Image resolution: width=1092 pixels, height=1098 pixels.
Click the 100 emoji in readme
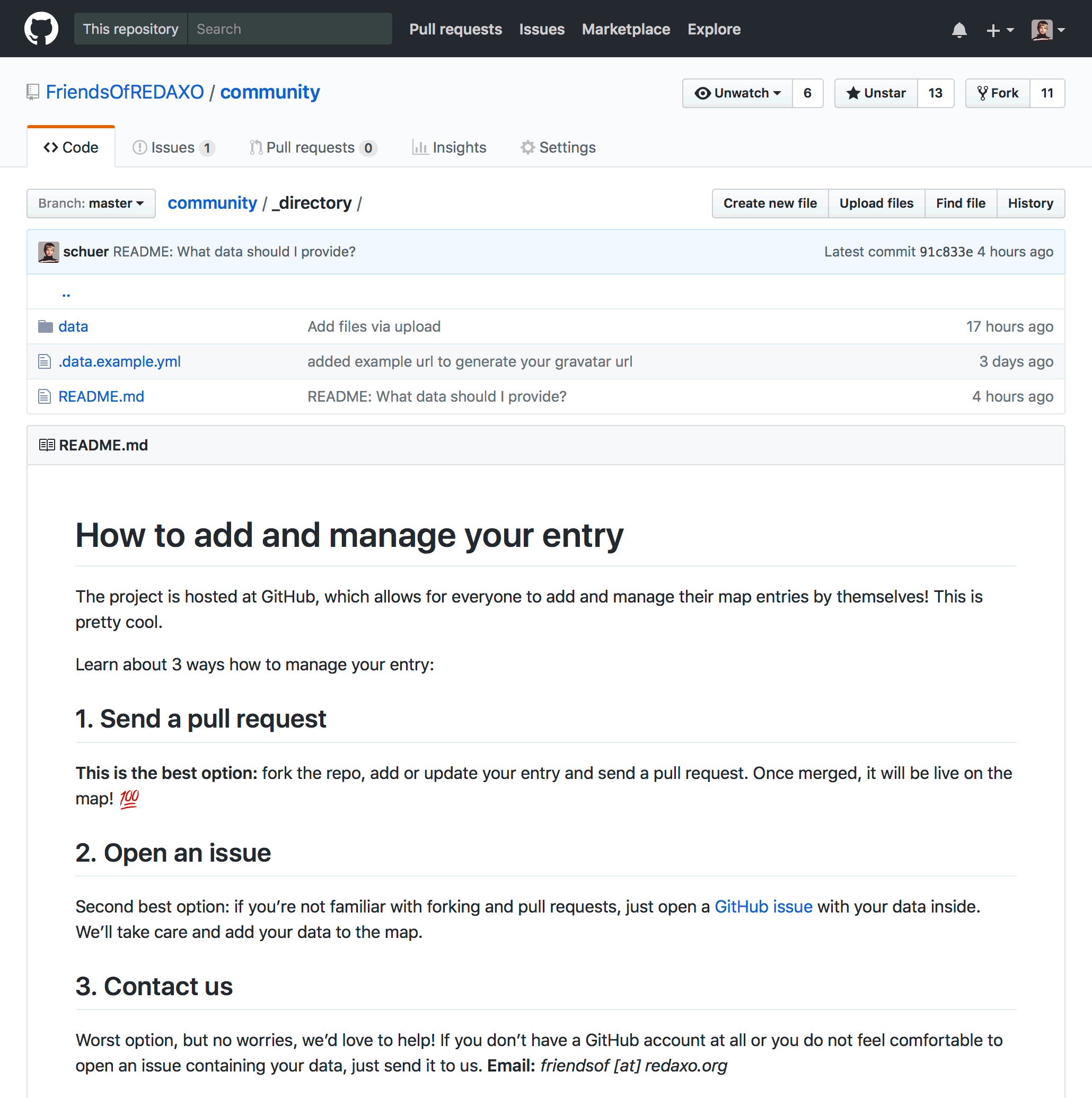[x=129, y=799]
